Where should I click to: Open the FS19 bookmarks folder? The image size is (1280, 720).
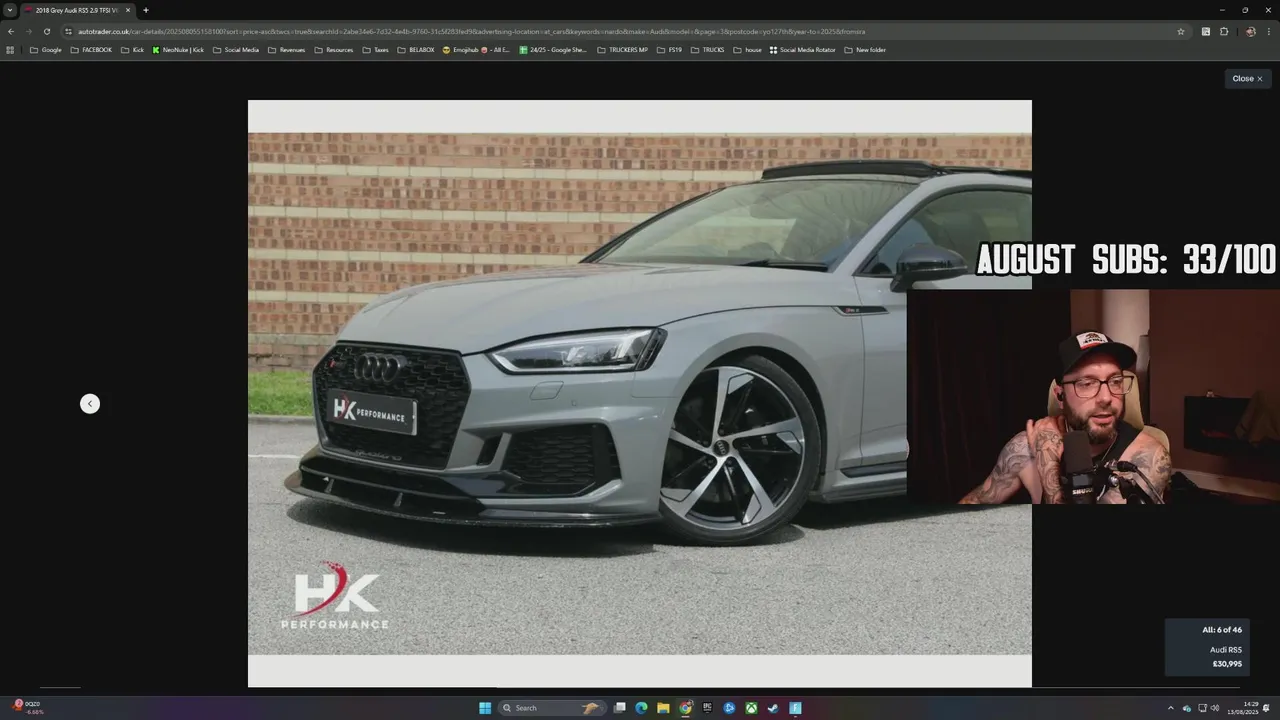[669, 50]
